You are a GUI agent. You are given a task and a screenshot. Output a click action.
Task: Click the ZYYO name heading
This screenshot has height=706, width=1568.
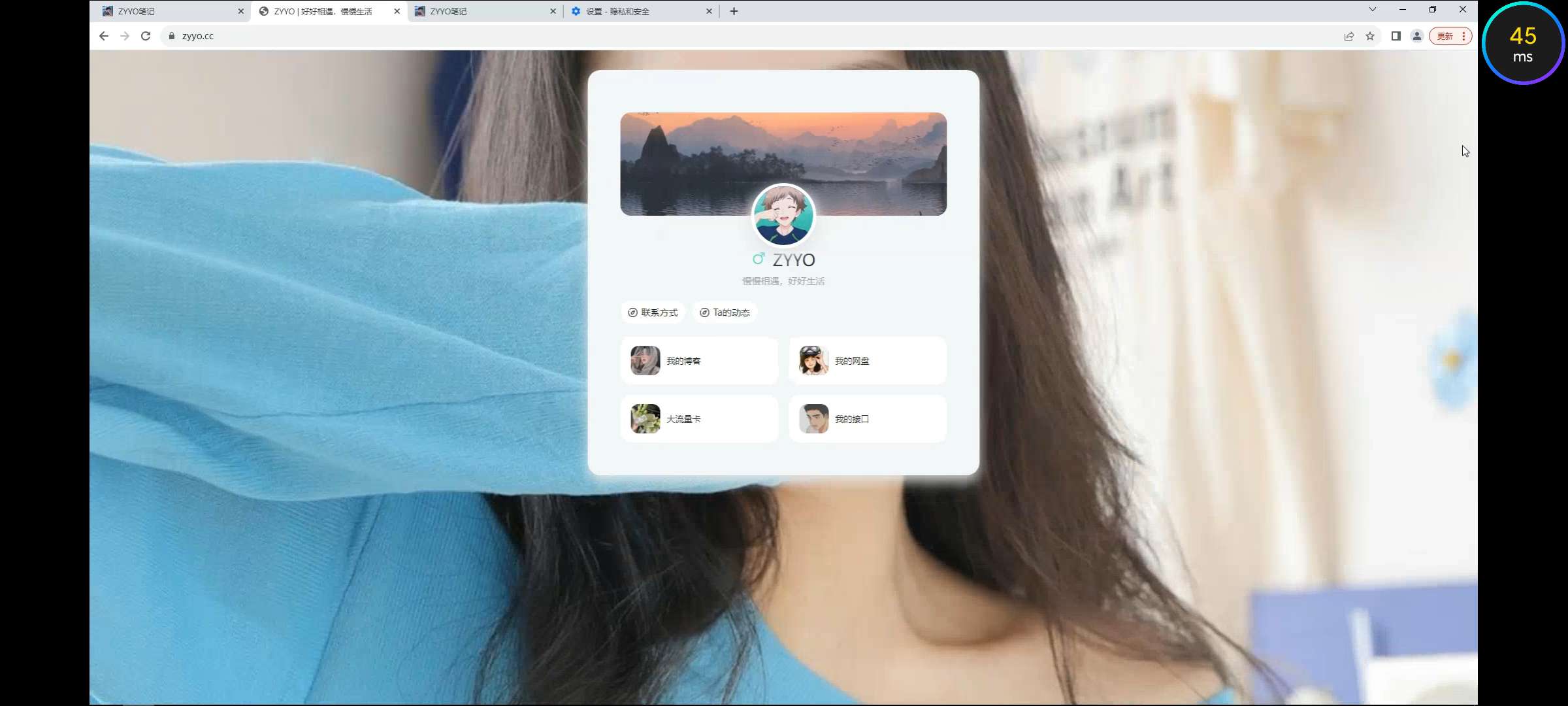click(x=794, y=260)
